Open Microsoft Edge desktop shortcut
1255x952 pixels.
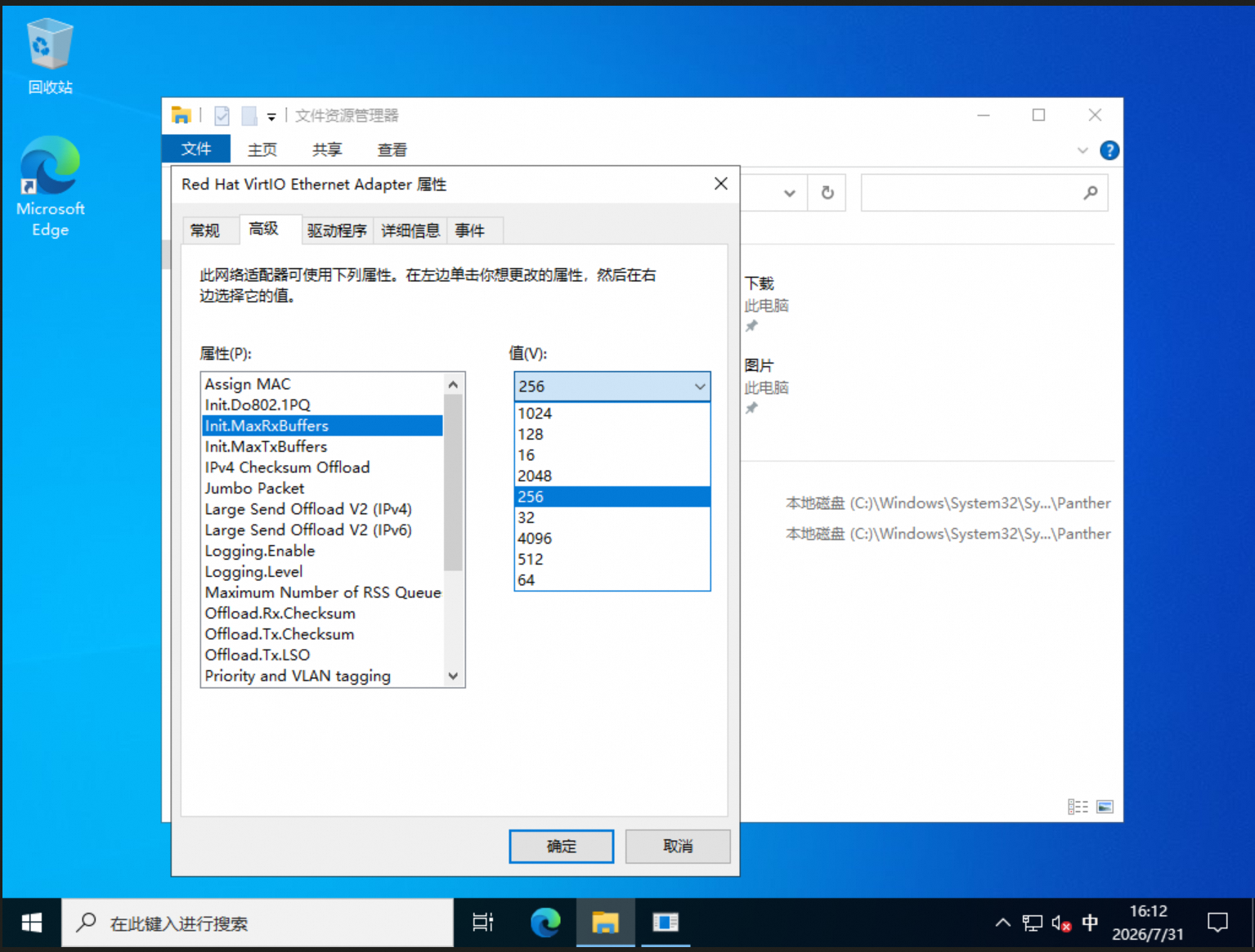click(x=50, y=187)
